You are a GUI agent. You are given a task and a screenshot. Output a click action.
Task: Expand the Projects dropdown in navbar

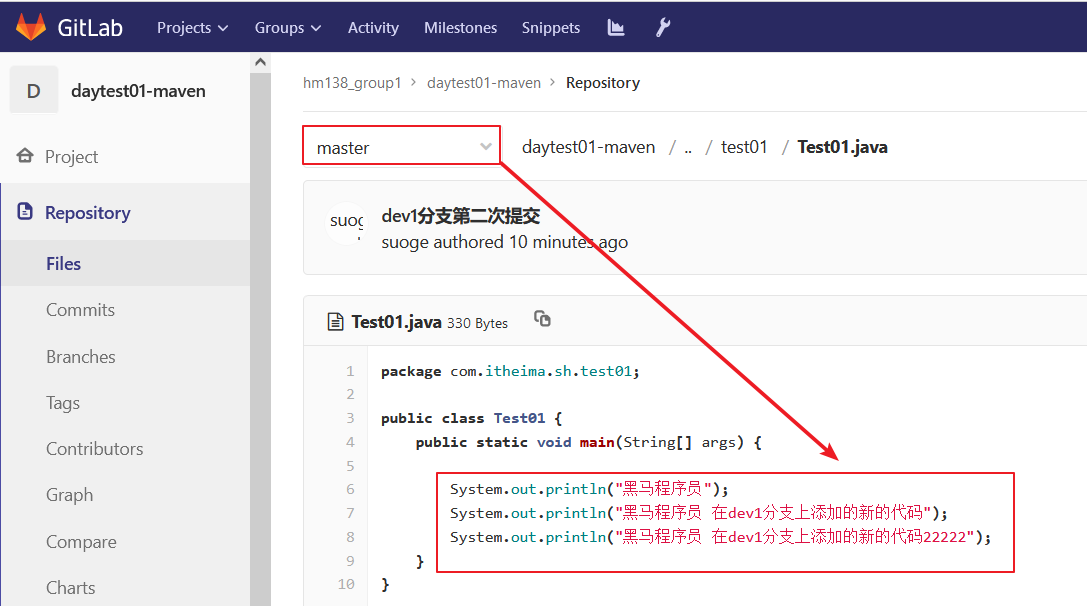[x=192, y=28]
